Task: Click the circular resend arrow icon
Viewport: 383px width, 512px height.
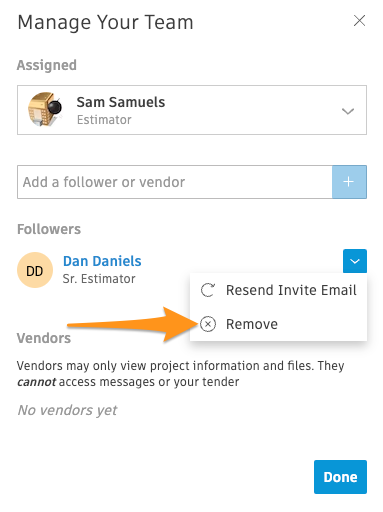Action: (x=208, y=290)
